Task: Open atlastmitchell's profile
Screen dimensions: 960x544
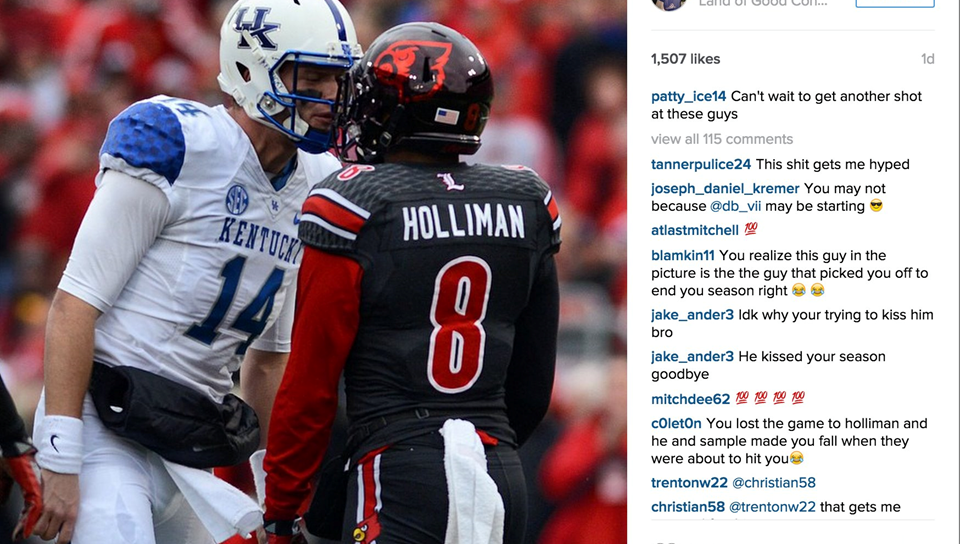Action: click(694, 230)
